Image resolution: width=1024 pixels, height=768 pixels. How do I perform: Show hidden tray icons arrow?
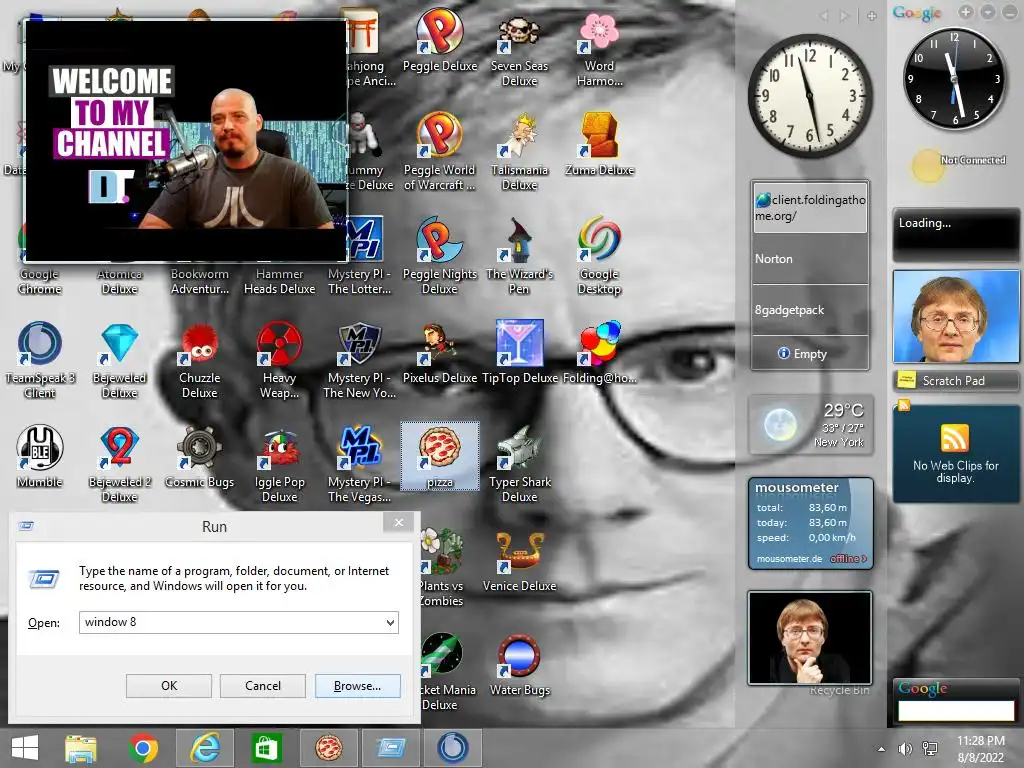(882, 749)
